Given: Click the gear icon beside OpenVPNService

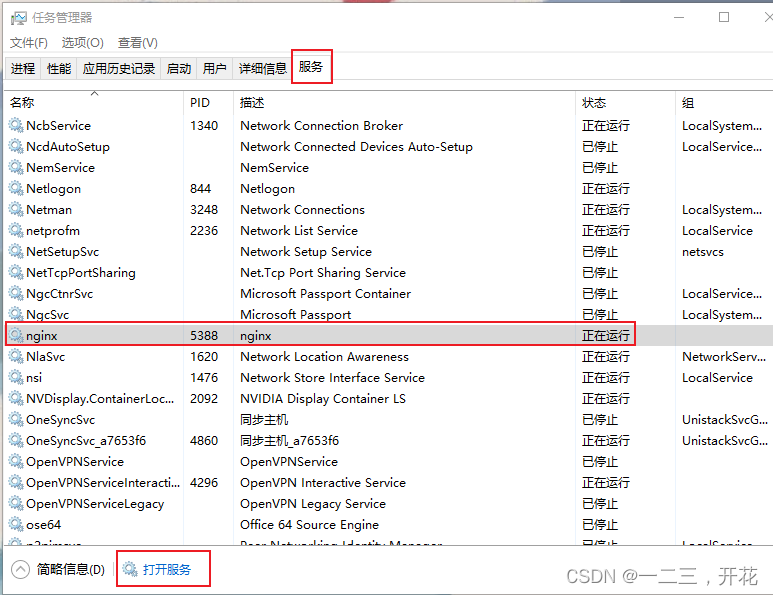Looking at the screenshot, I should 16,461.
